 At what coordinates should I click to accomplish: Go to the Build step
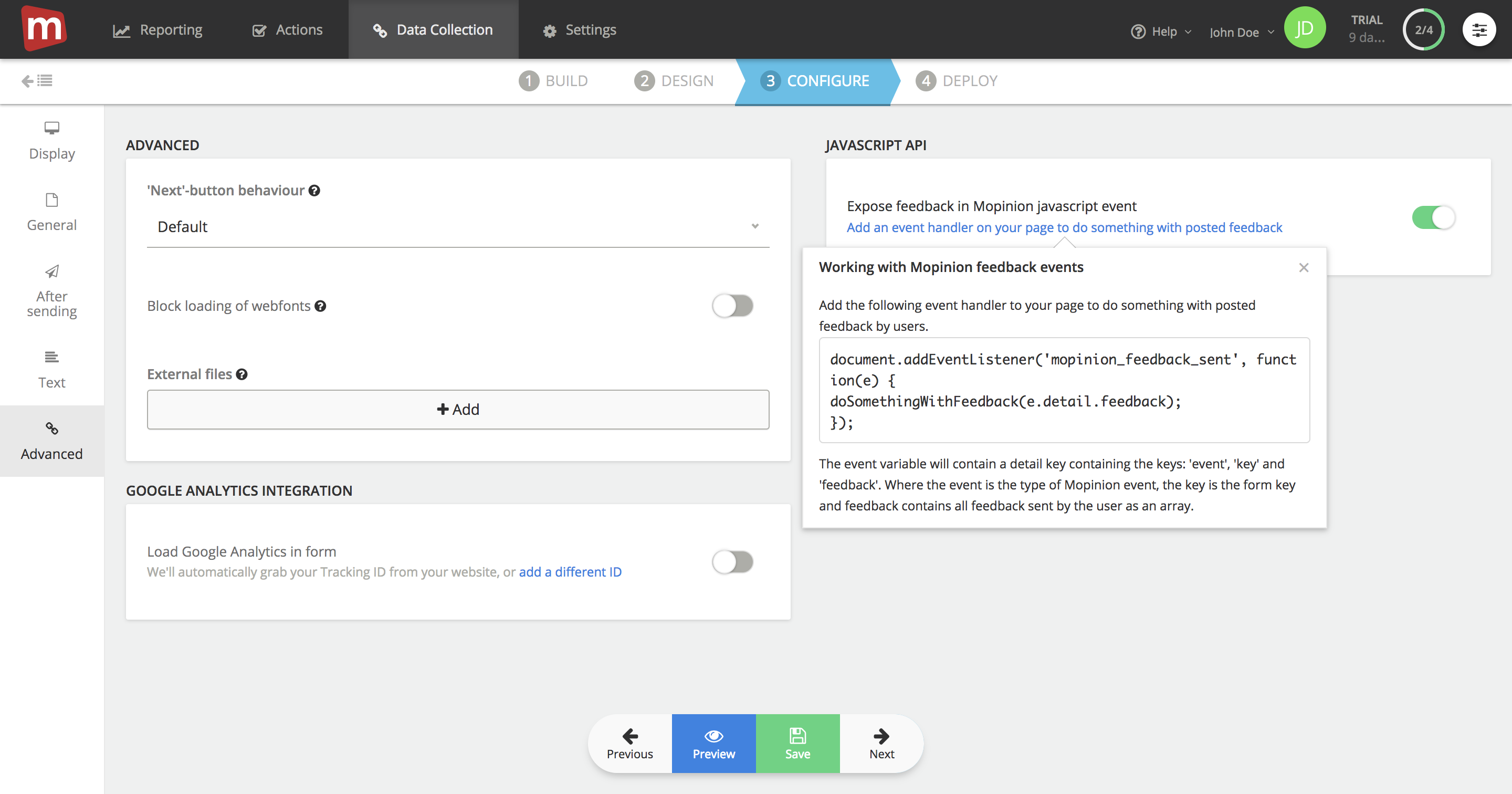(x=553, y=80)
